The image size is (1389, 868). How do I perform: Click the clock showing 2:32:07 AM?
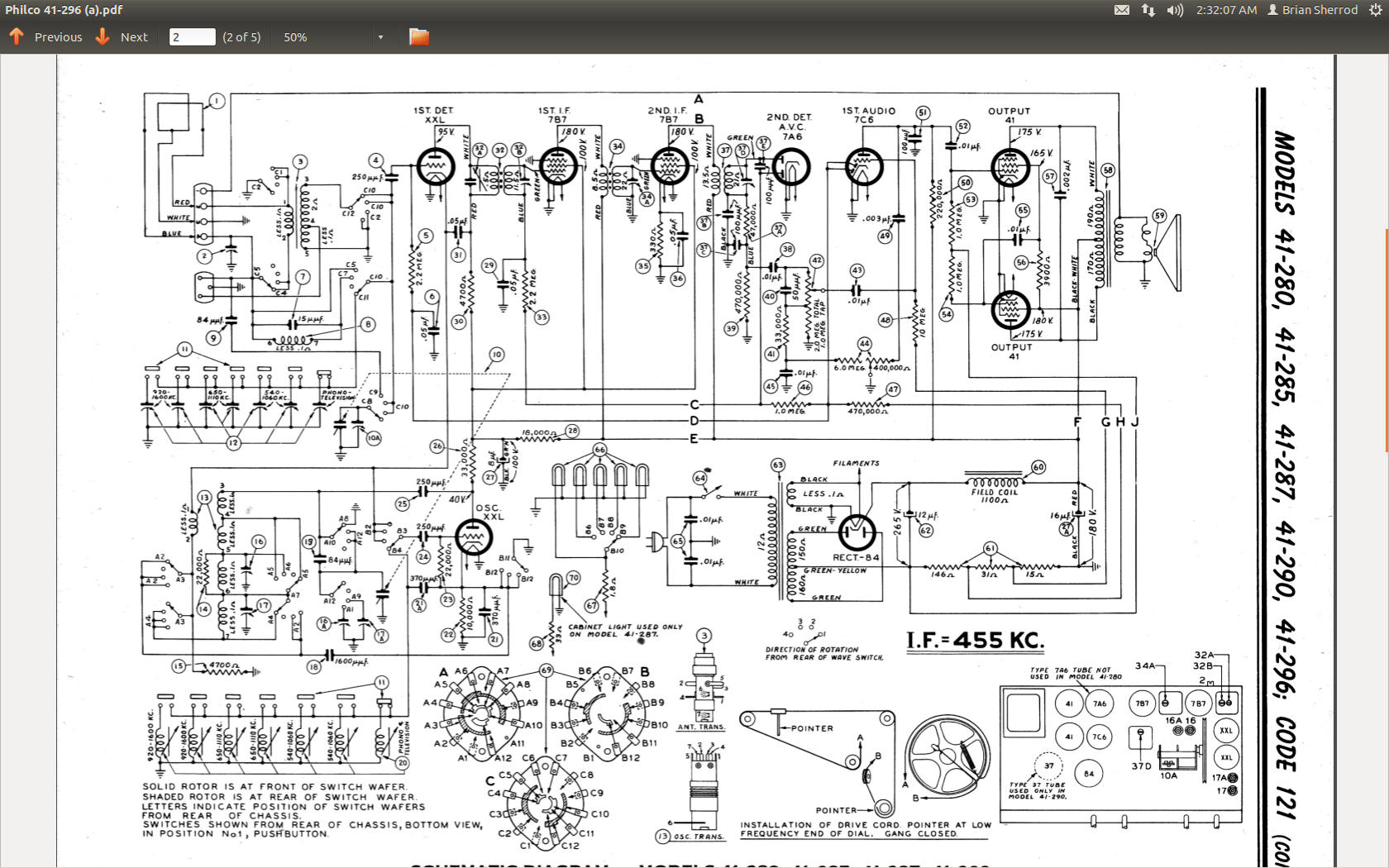1226,10
